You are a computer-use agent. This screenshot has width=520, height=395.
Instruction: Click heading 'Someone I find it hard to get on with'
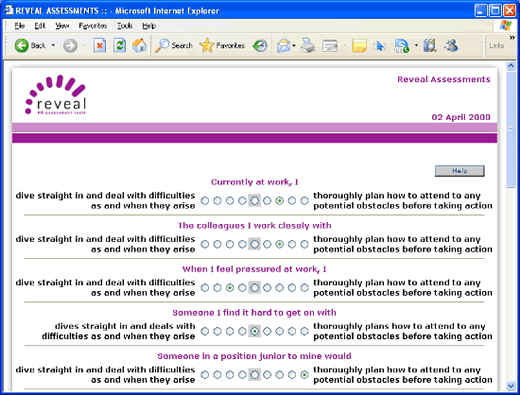(254, 313)
